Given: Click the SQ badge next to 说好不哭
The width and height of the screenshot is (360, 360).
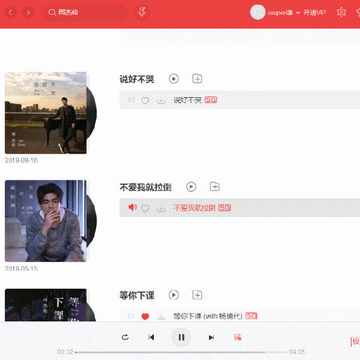Looking at the screenshot, I should pos(211,100).
